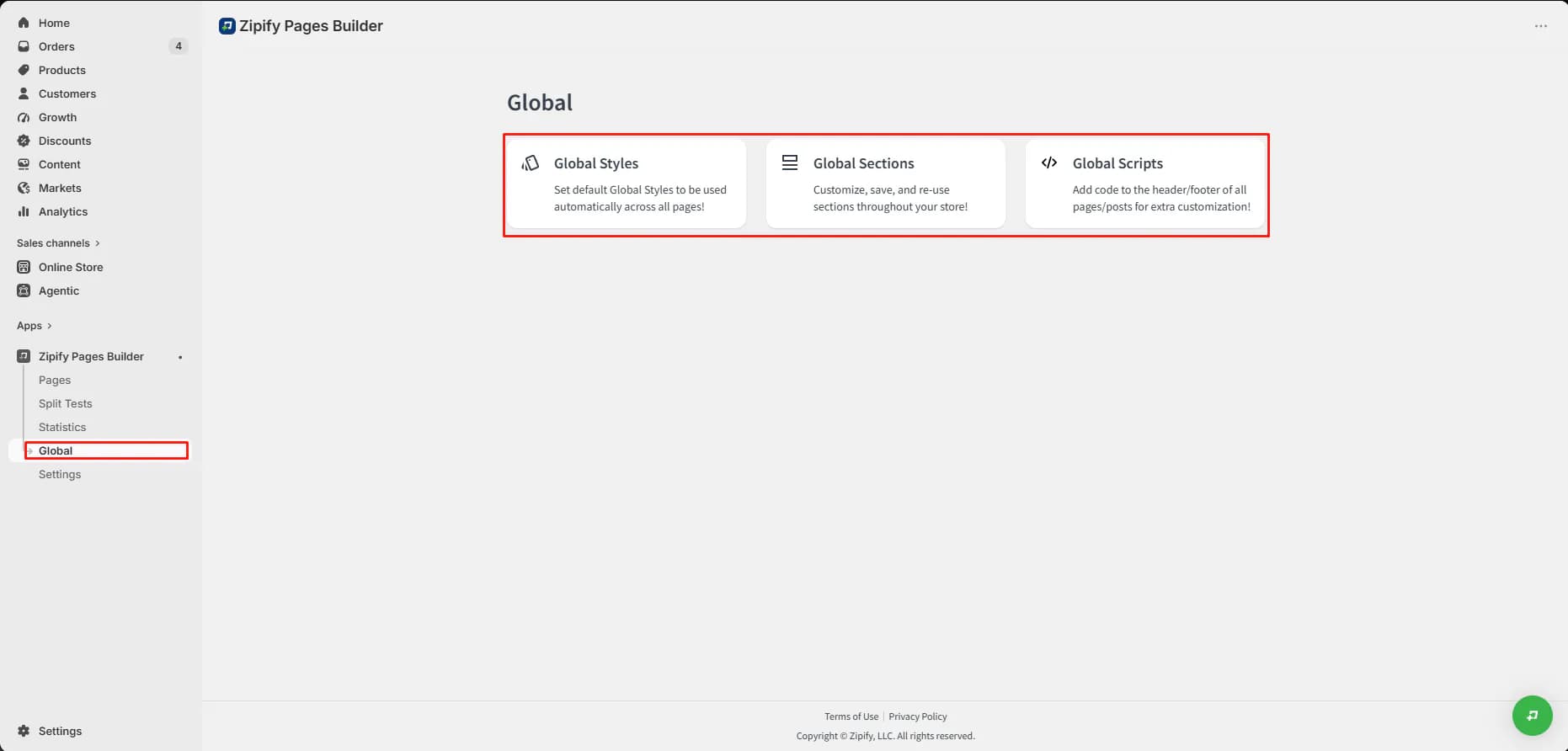The height and width of the screenshot is (751, 1568).
Task: Click the Global Styles swatch icon
Action: coord(531,162)
